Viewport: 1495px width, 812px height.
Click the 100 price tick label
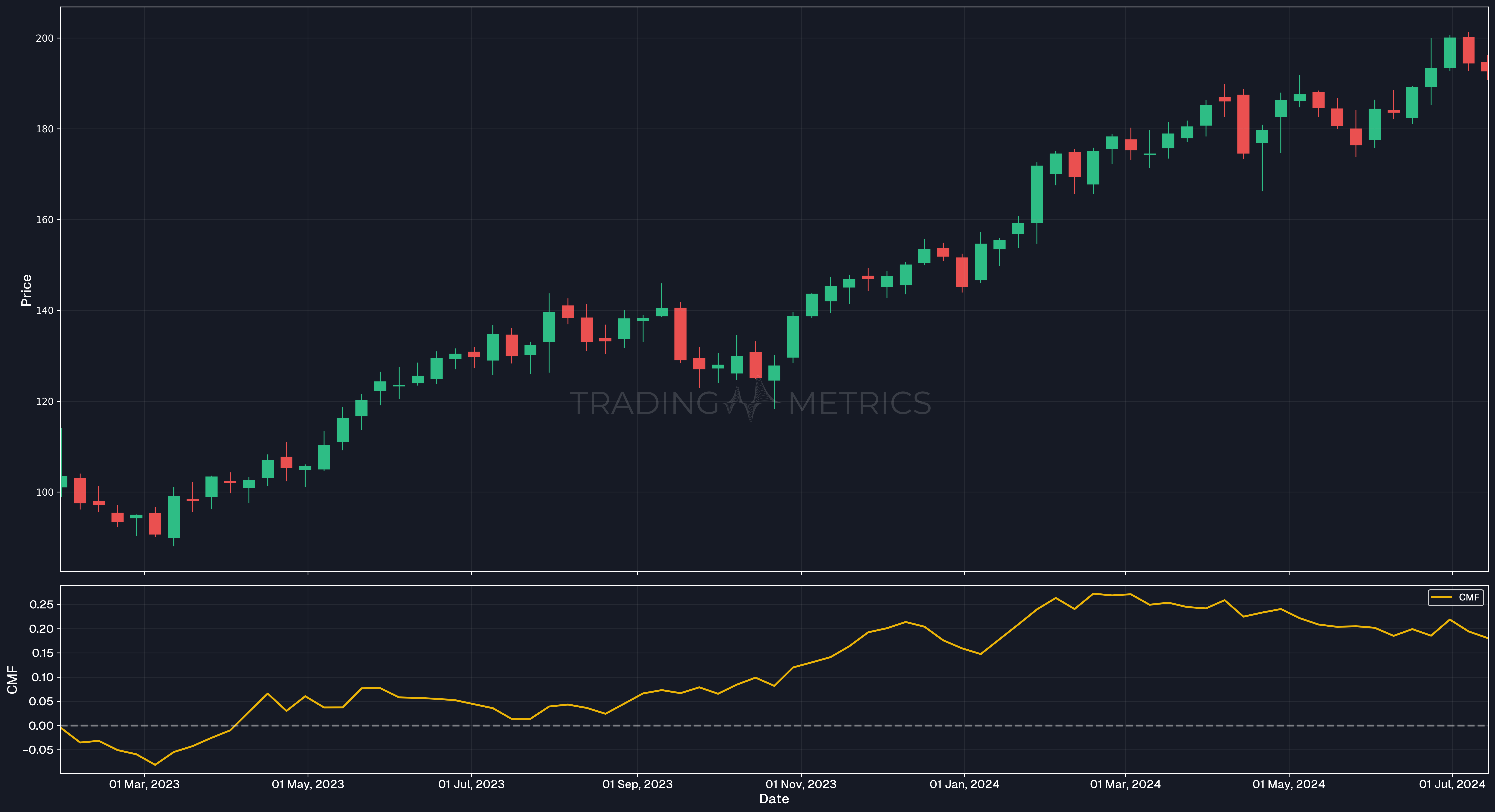[45, 492]
